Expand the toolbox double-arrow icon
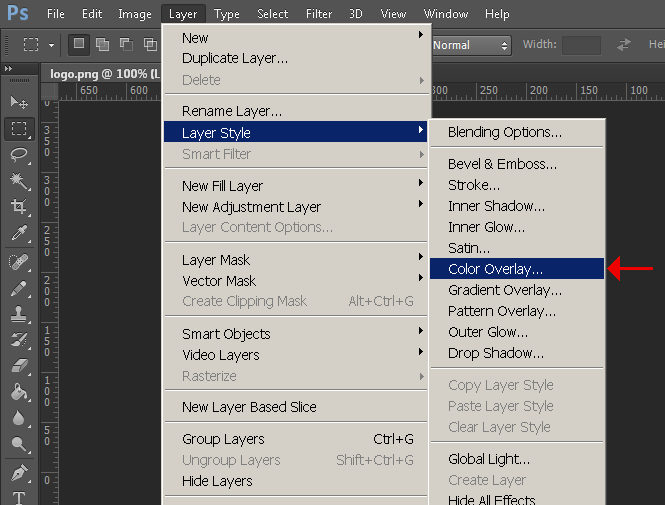This screenshot has width=665, height=505. pos(8,68)
